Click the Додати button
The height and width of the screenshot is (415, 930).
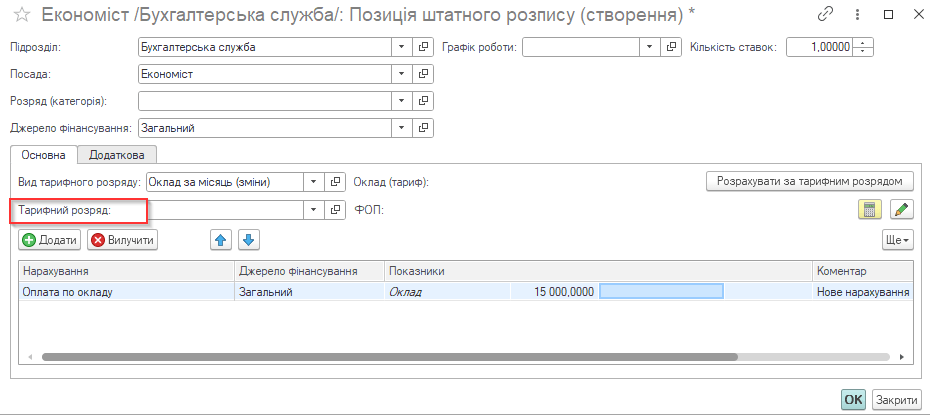pyautogui.click(x=50, y=240)
